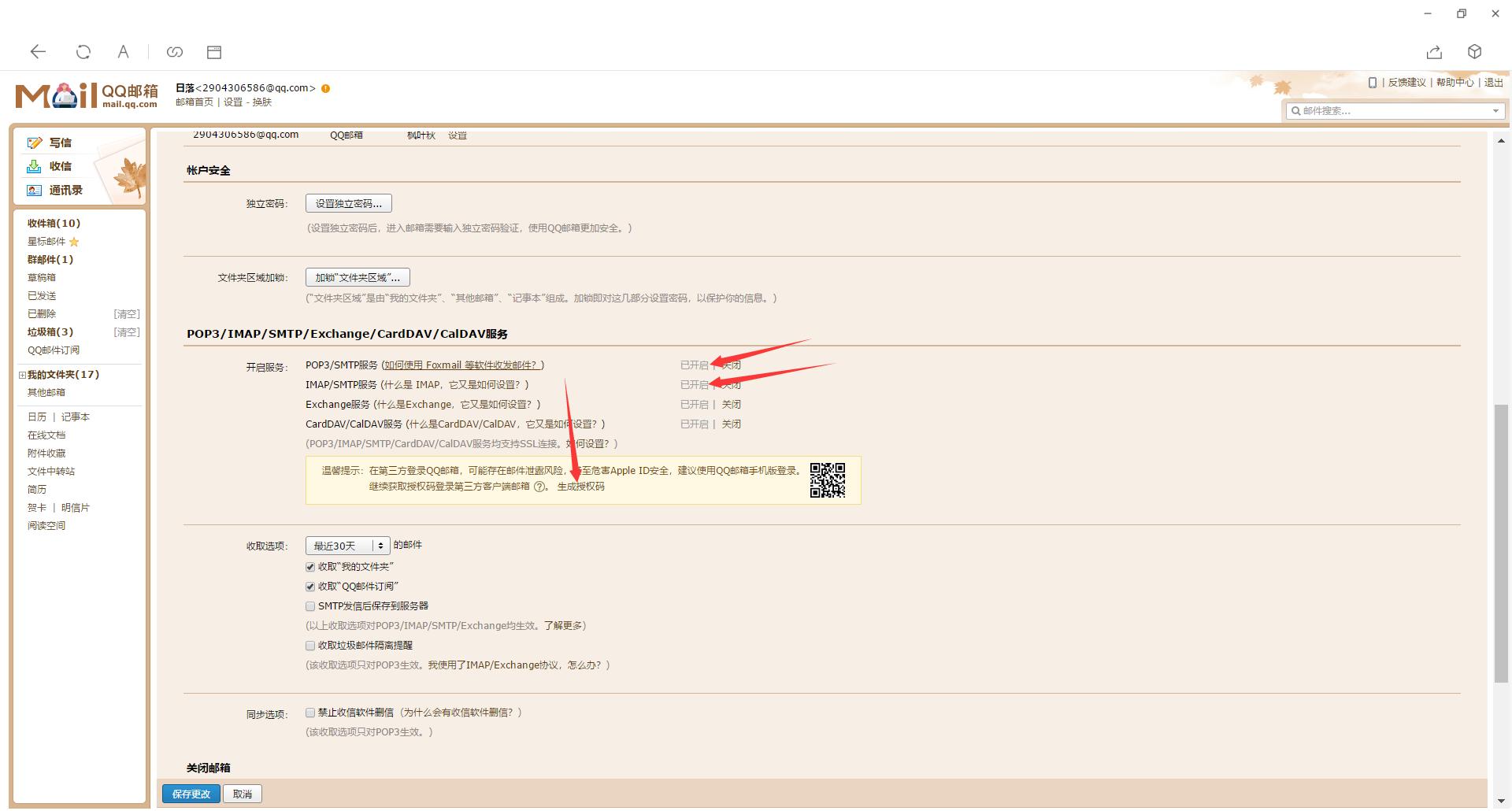Click the help question mark after 客户端邮箱
1512x811 pixels.
[539, 487]
